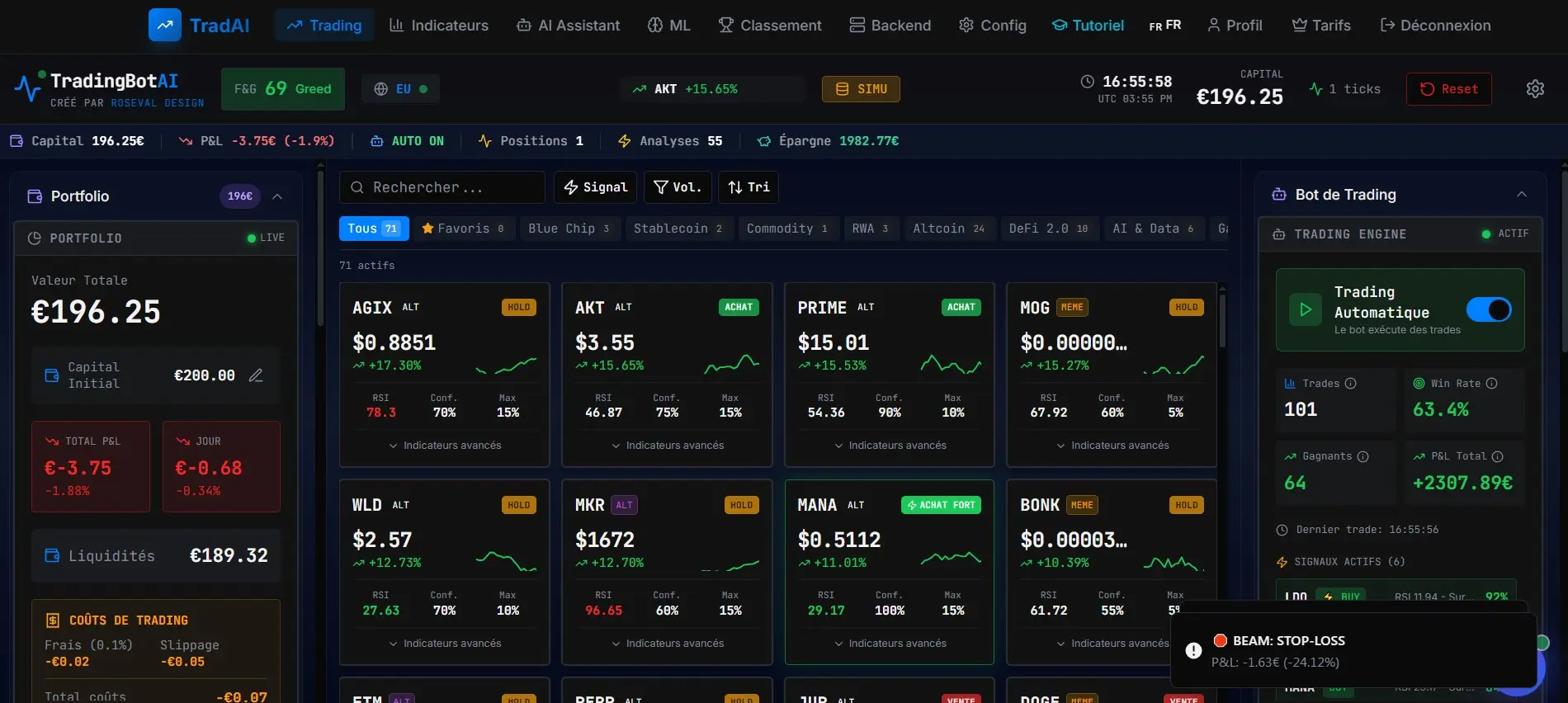Toggle the Trading Automatique switch
The image size is (1568, 703).
coord(1489,309)
